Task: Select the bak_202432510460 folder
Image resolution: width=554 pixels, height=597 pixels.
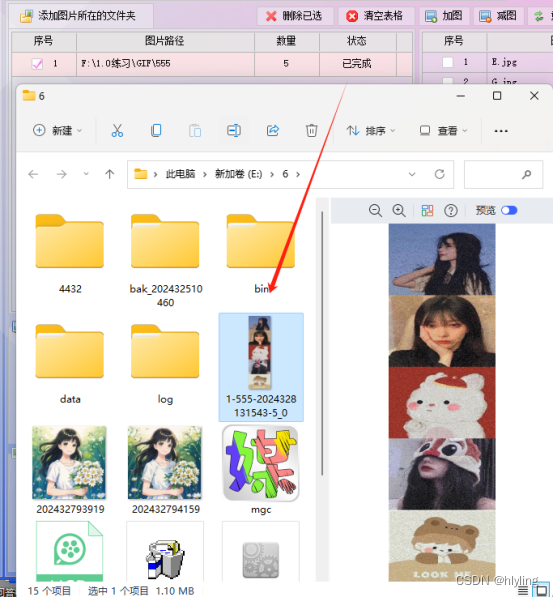Action: tap(165, 260)
